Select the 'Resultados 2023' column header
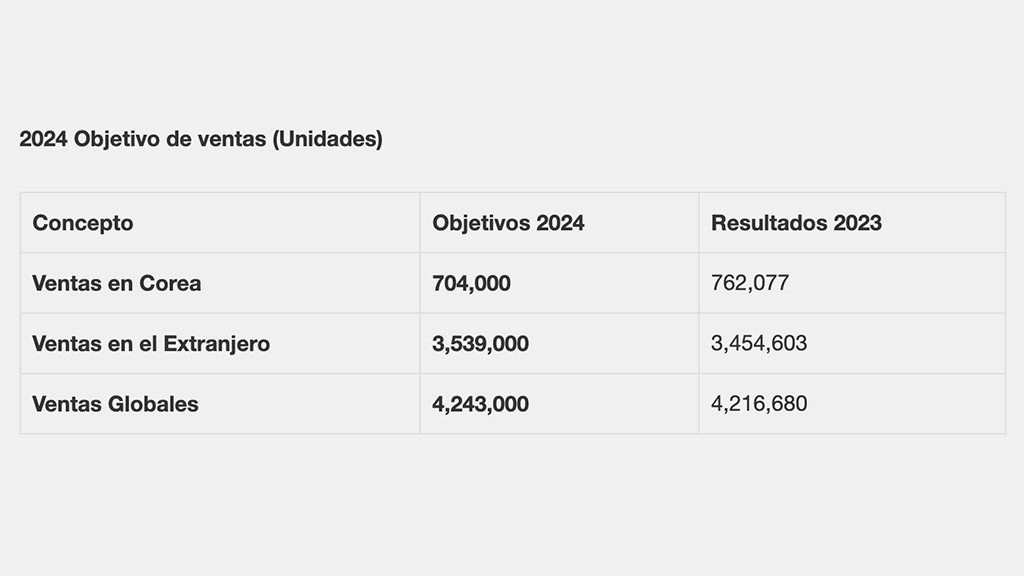 click(x=852, y=223)
